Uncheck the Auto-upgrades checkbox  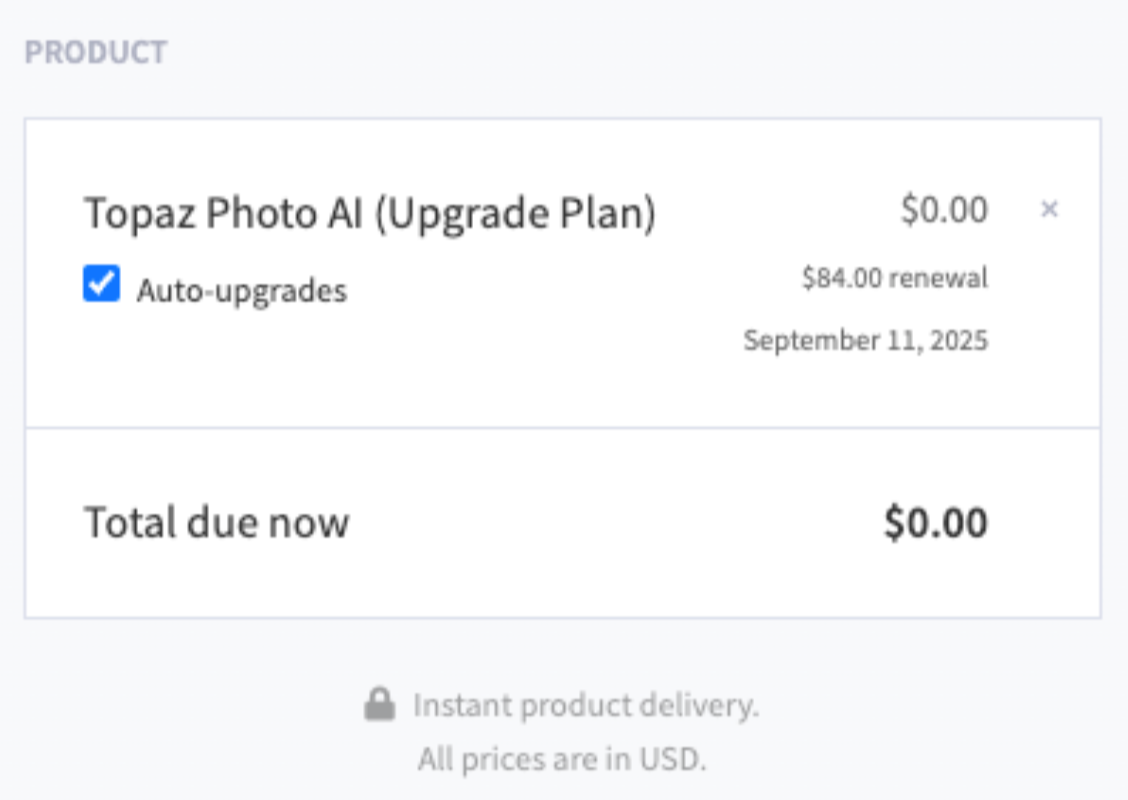click(101, 285)
